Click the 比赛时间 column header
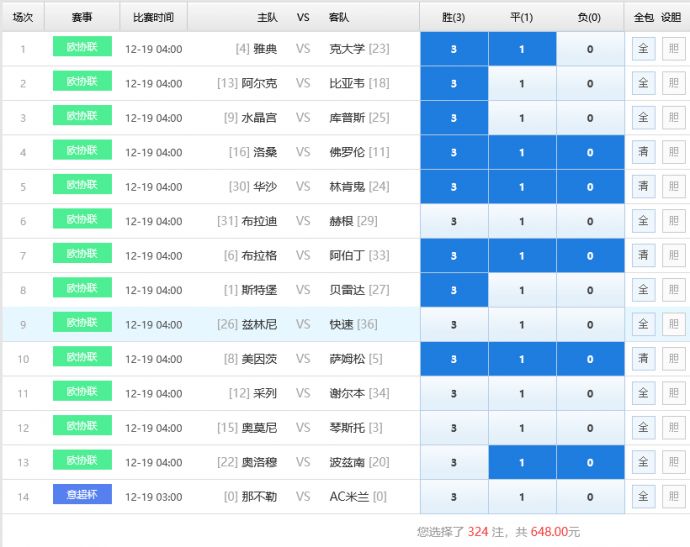 [153, 18]
